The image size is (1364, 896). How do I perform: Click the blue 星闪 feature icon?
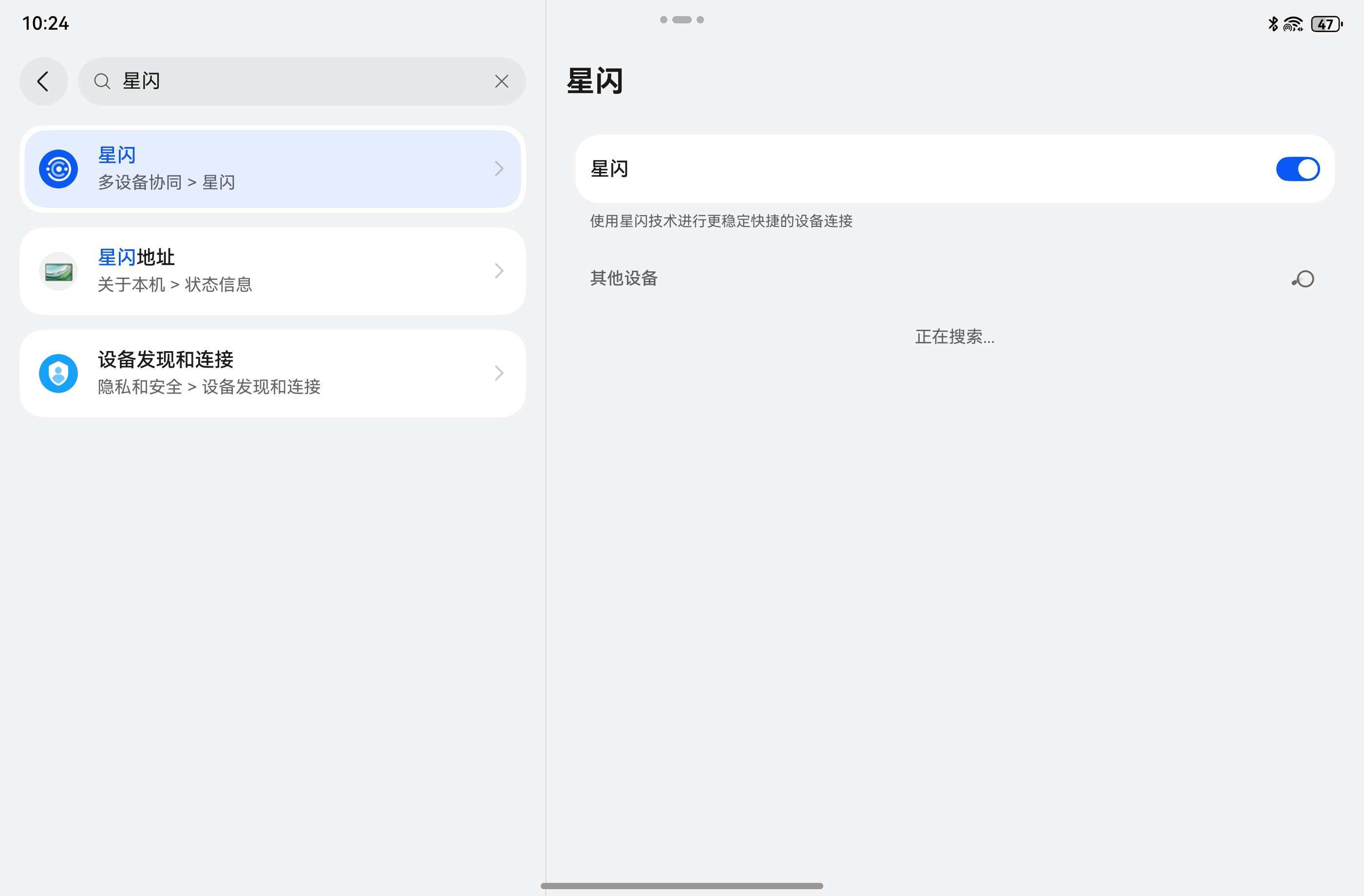58,168
